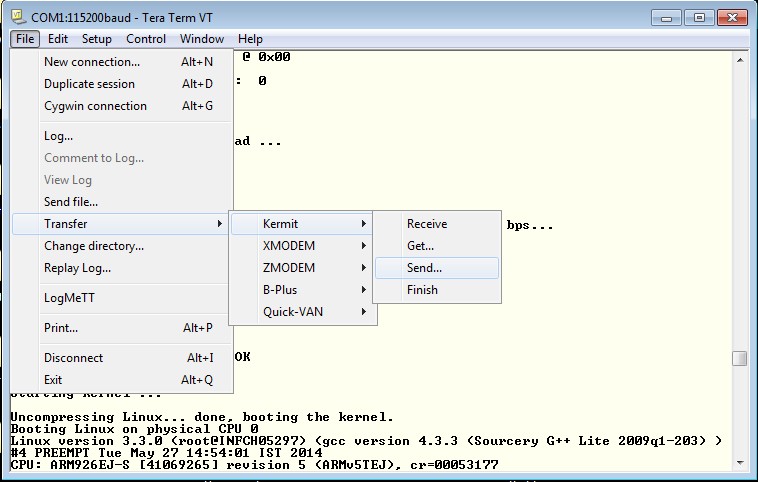This screenshot has height=482, width=758.
Task: Choose Kermit Finish option
Action: [437, 290]
